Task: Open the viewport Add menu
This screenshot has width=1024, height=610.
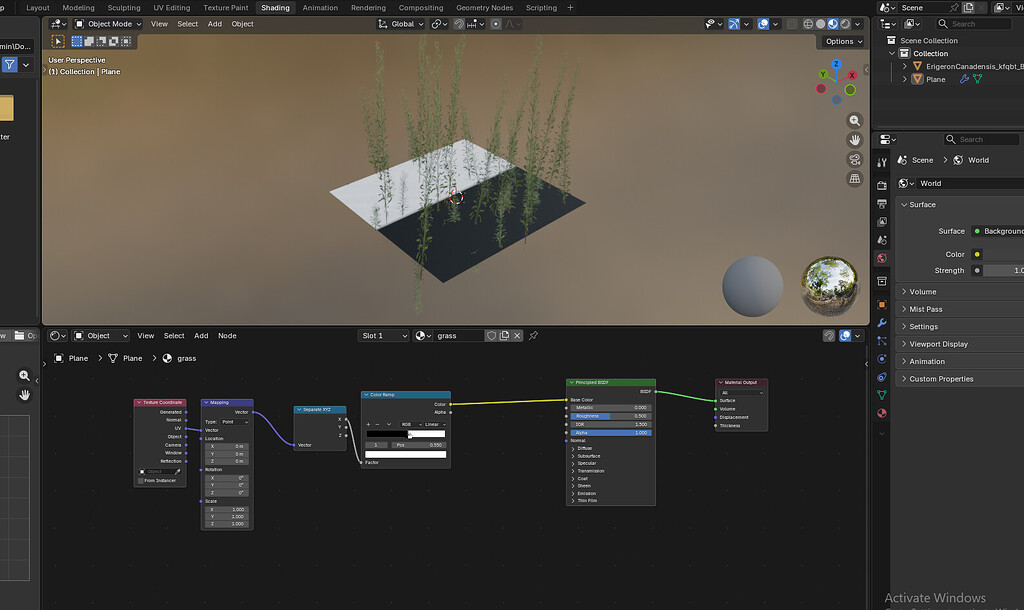Action: [214, 24]
